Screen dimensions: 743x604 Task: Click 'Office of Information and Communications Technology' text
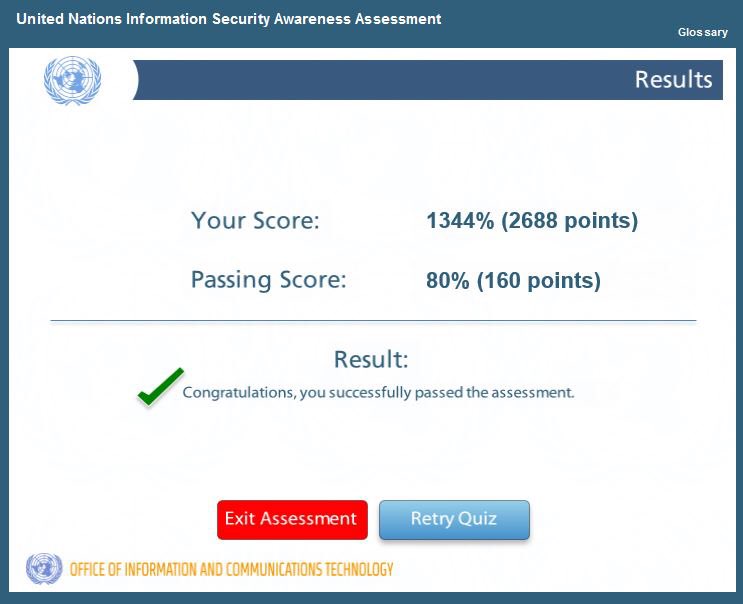[231, 569]
